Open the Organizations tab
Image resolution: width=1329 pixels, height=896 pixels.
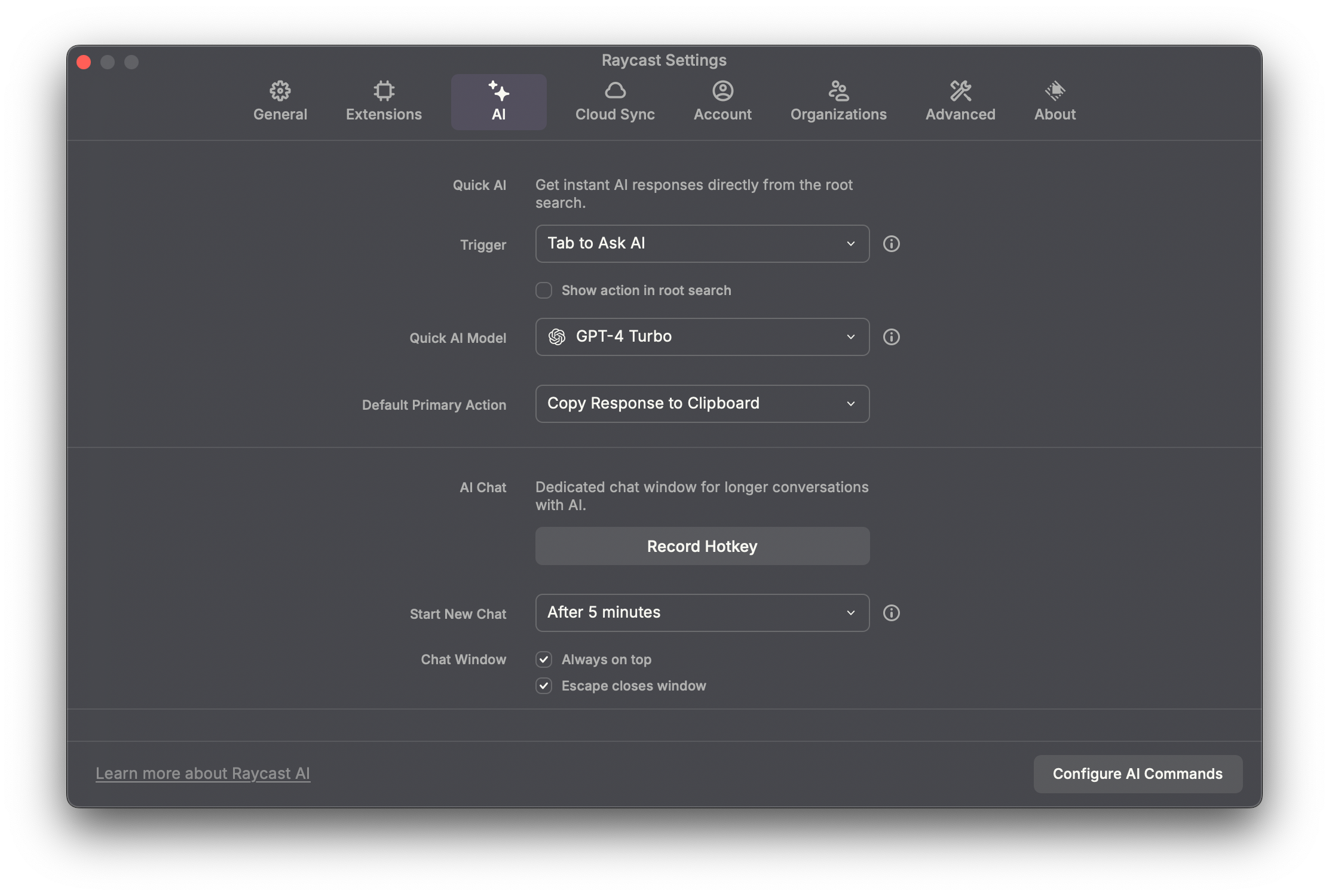[838, 102]
